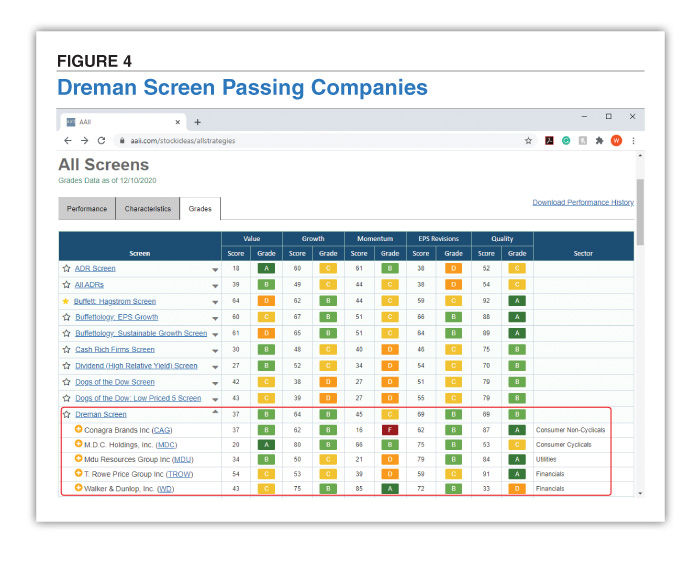Viewport: 700px width, 563px height.
Task: Select the AAII browser tab
Action: tap(123, 122)
